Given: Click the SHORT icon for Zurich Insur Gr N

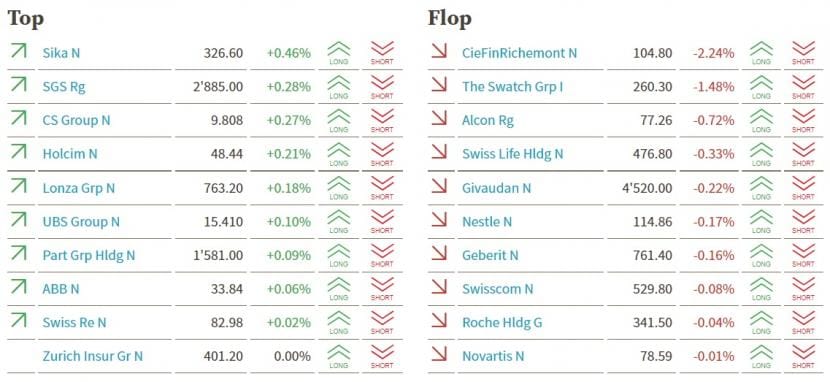Looking at the screenshot, I should [382, 356].
